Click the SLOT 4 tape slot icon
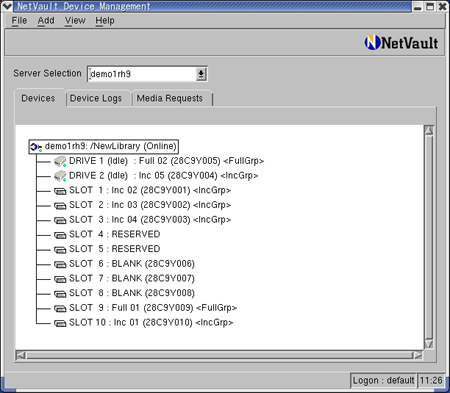Screen dimensions: 450x393 coord(60,235)
